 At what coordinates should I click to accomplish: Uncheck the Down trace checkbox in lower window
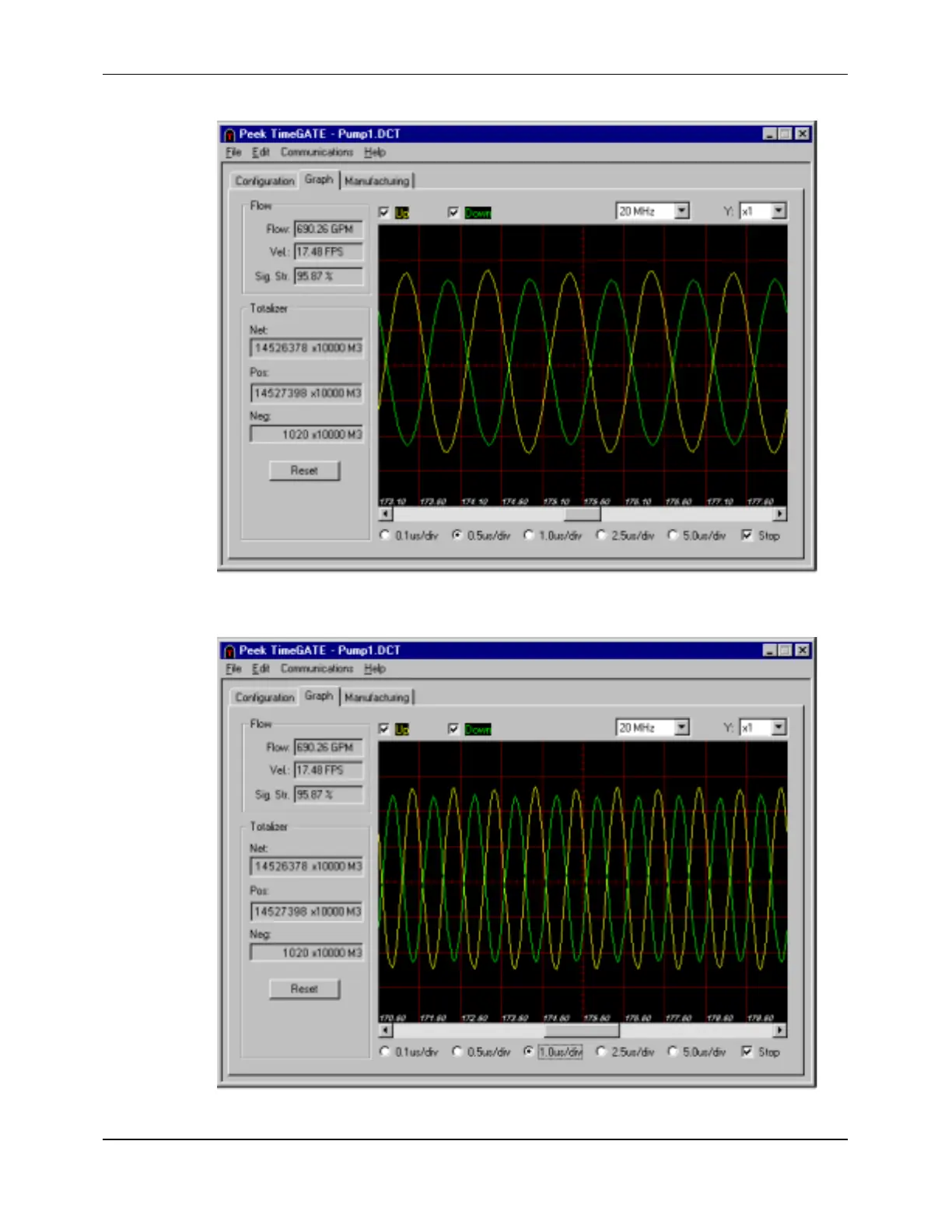click(453, 729)
